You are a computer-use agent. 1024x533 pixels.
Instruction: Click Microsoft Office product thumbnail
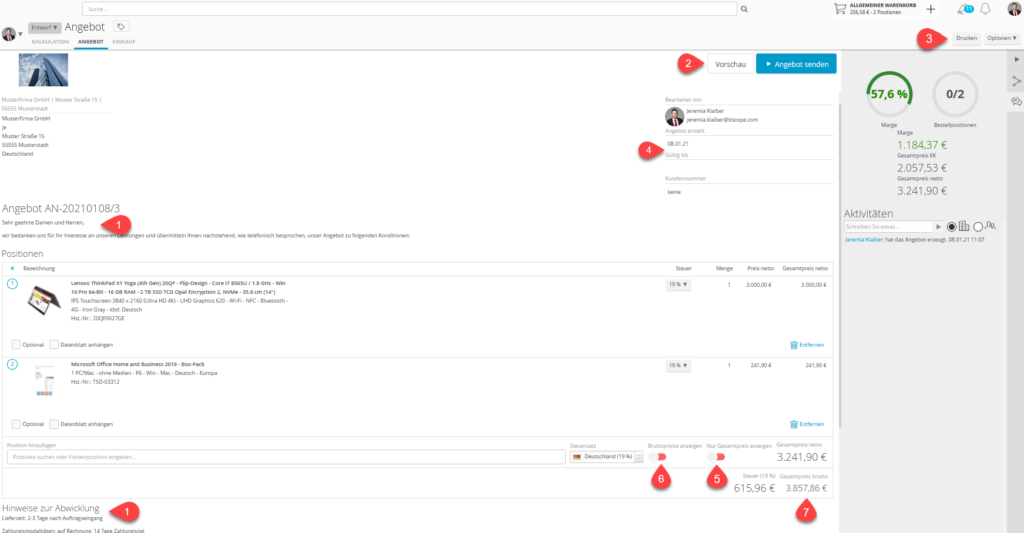44,381
